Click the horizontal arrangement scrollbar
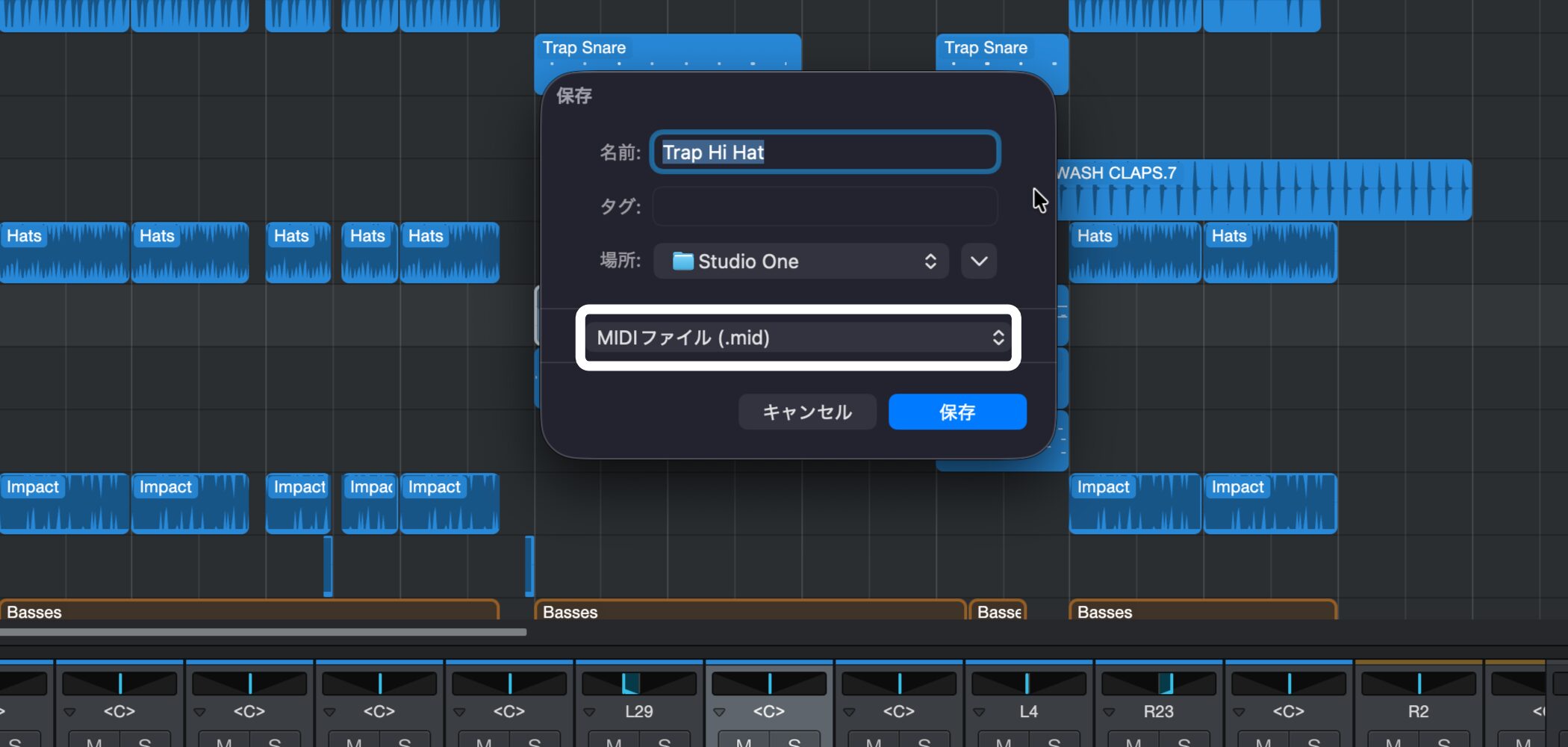The height and width of the screenshot is (747, 1568). tap(263, 632)
